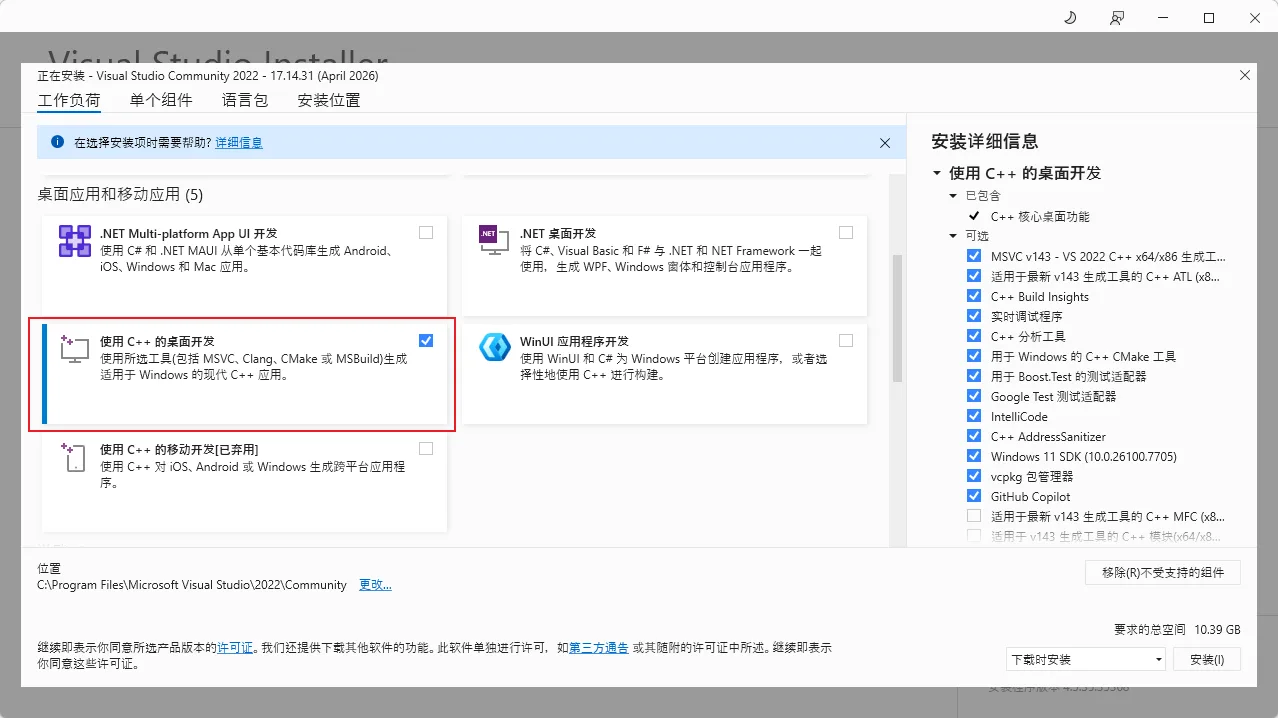The image size is (1278, 718).
Task: Open the 下载时安装 dropdown
Action: [1086, 659]
